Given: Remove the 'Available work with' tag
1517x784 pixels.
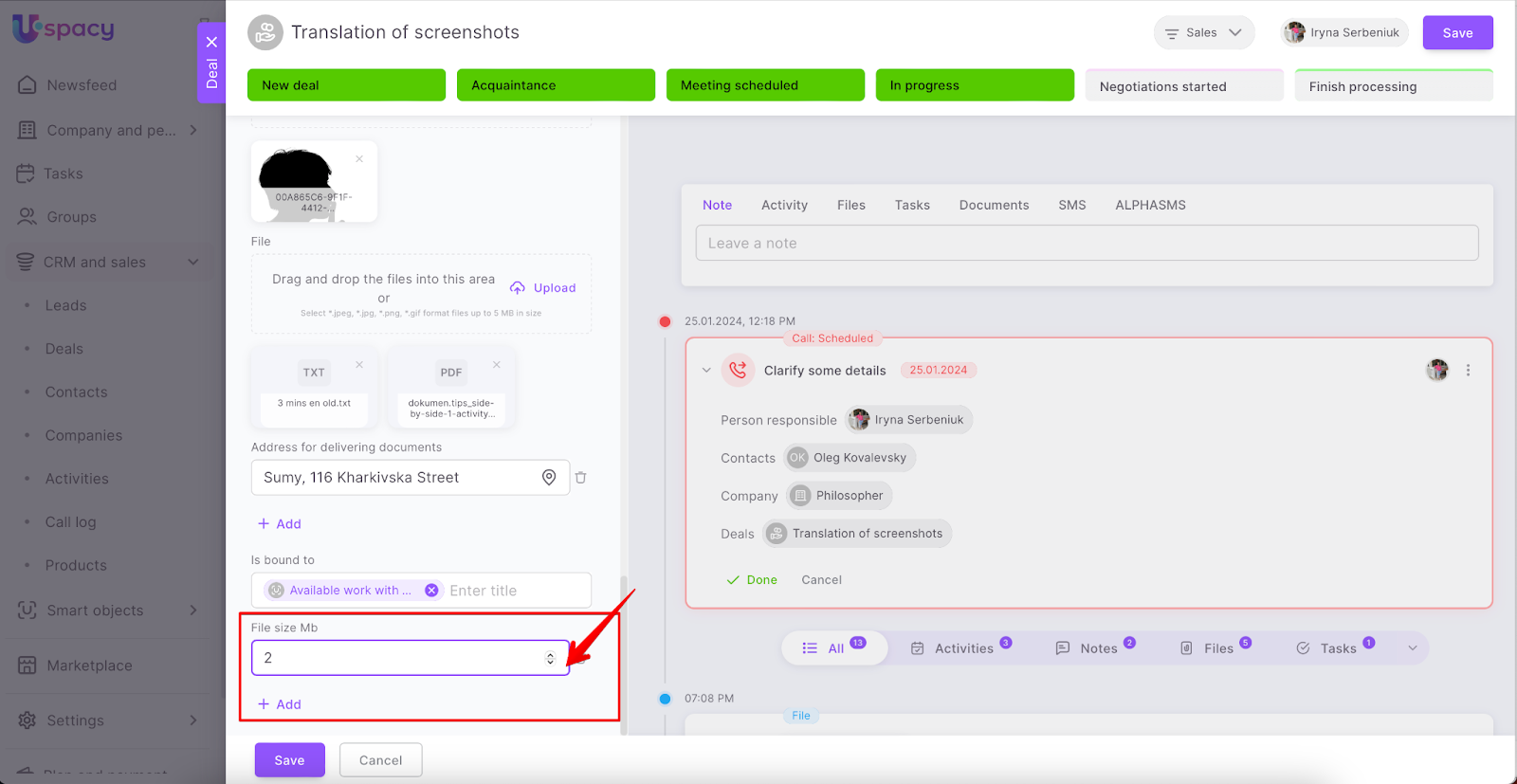Looking at the screenshot, I should (x=431, y=591).
